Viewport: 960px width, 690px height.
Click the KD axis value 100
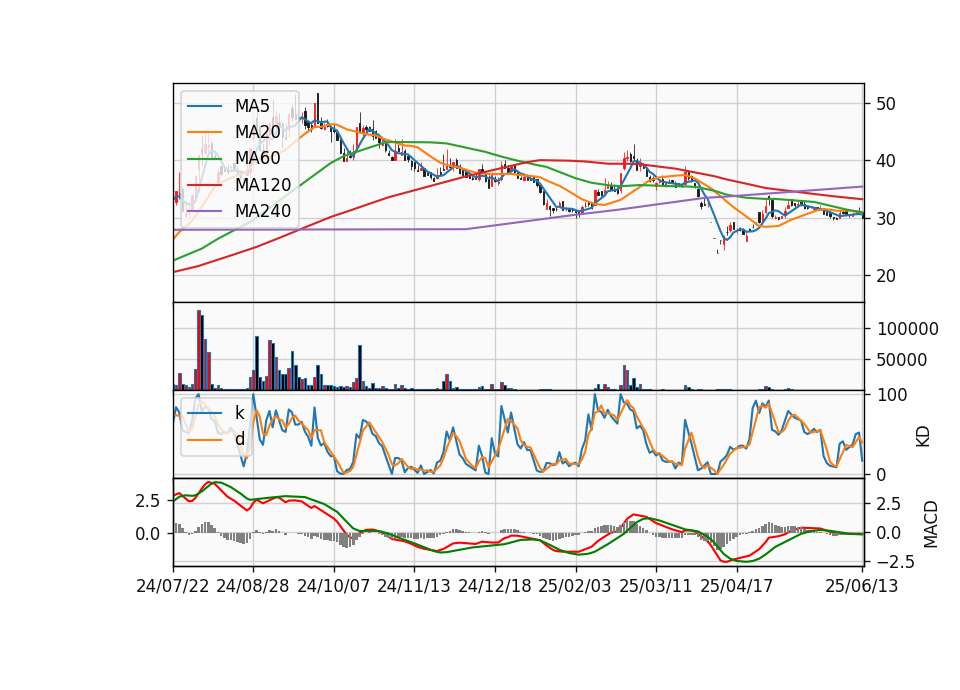892,395
